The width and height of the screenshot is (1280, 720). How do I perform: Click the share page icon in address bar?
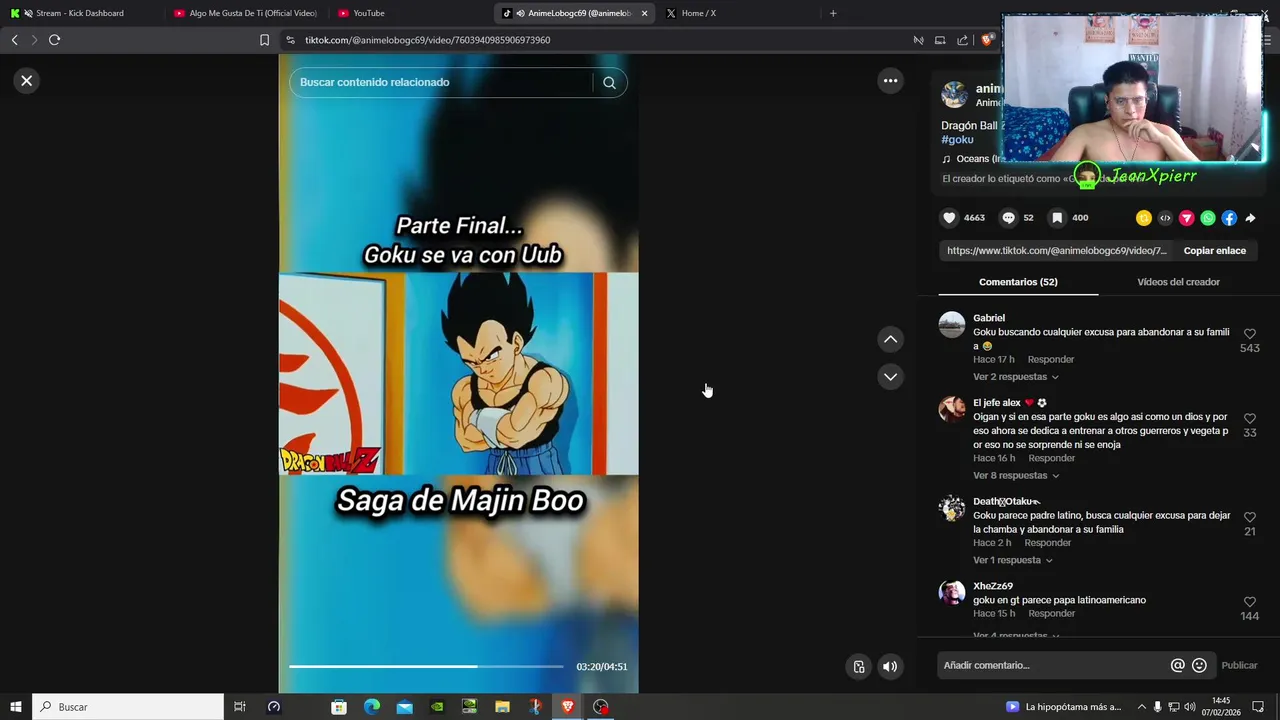coord(962,40)
